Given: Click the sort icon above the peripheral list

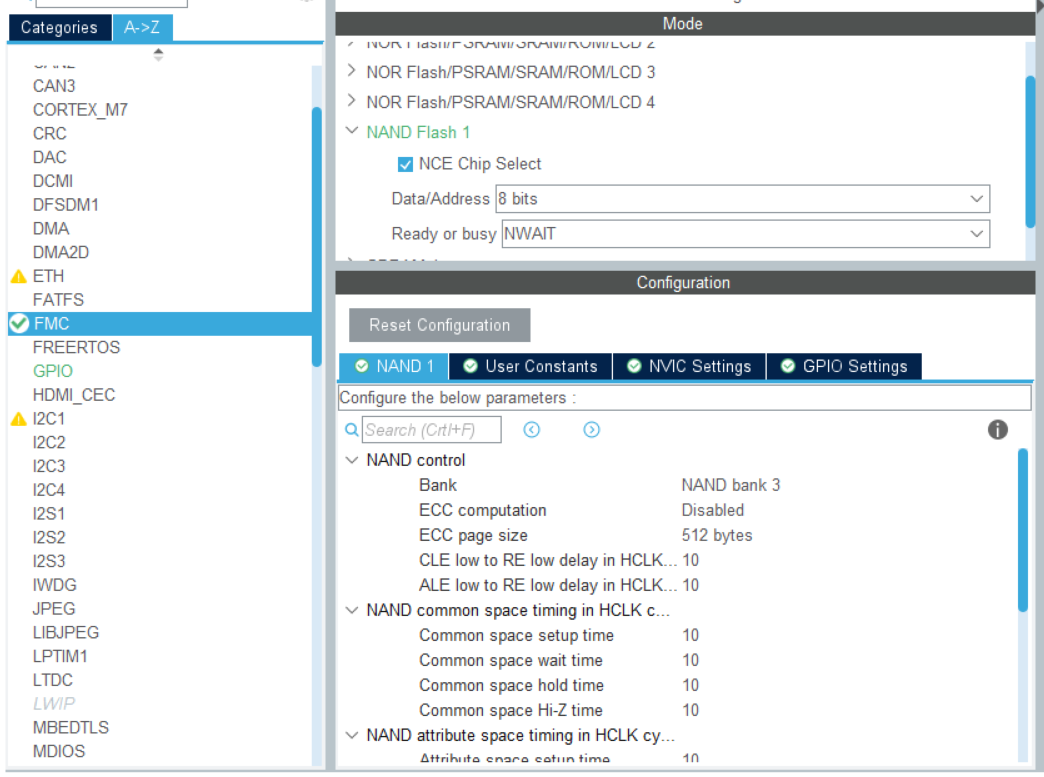Looking at the screenshot, I should (158, 52).
